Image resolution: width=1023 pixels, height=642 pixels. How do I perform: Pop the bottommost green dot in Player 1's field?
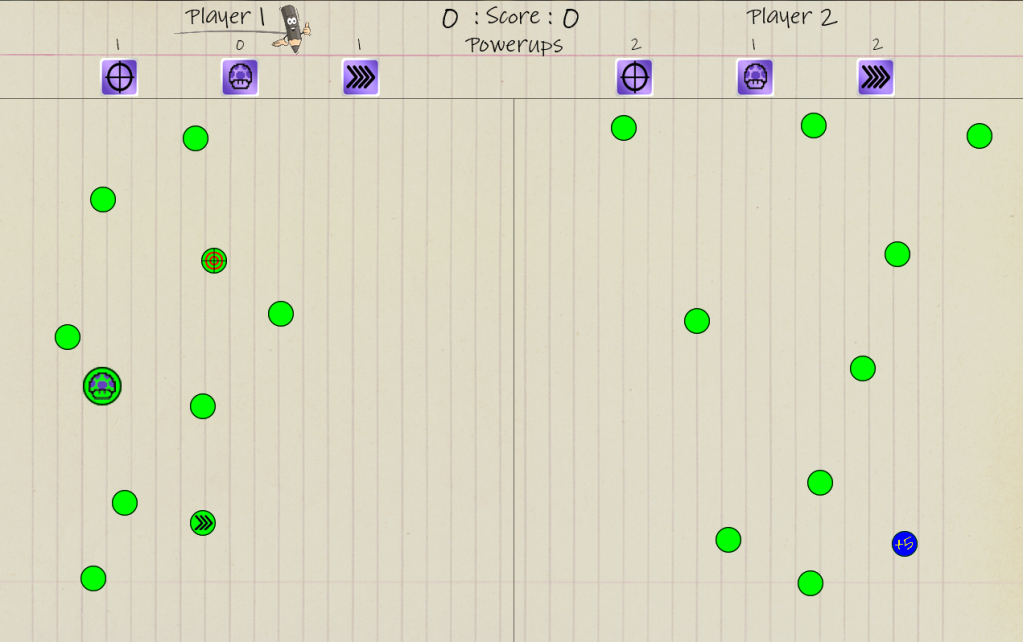point(93,579)
